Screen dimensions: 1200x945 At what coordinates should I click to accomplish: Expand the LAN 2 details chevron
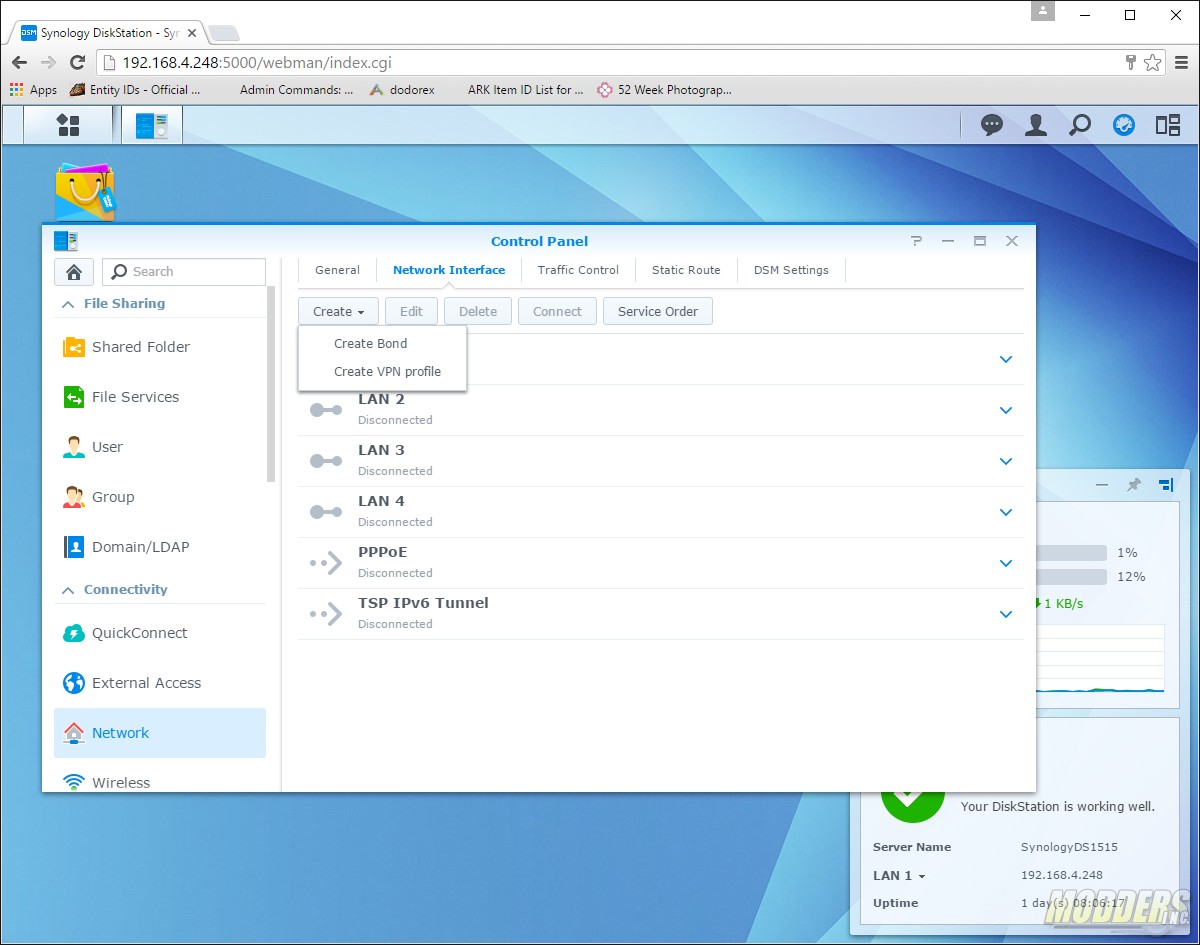[x=1006, y=410]
